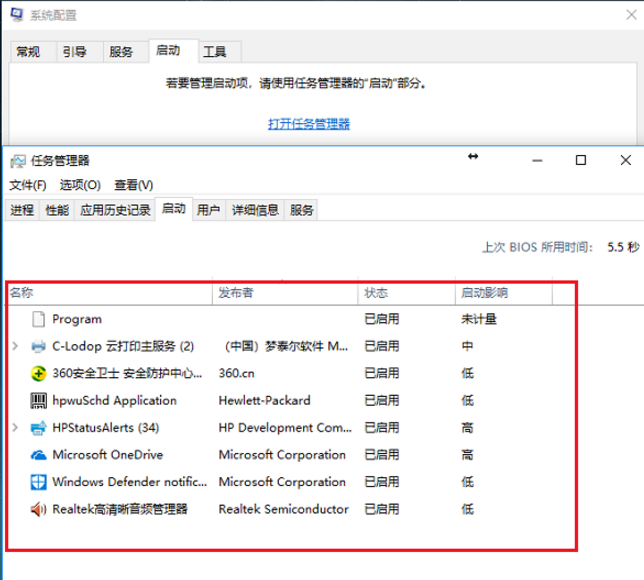This screenshot has width=644, height=580.
Task: Open the 文件(F) menu
Action: (28, 185)
